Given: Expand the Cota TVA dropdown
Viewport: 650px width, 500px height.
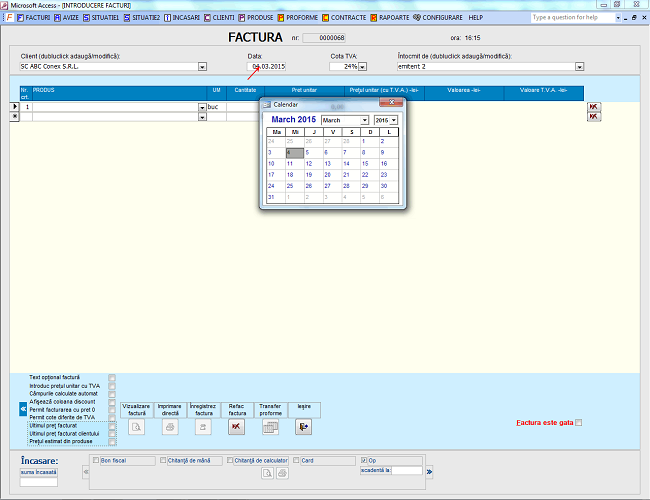Looking at the screenshot, I should tap(362, 67).
